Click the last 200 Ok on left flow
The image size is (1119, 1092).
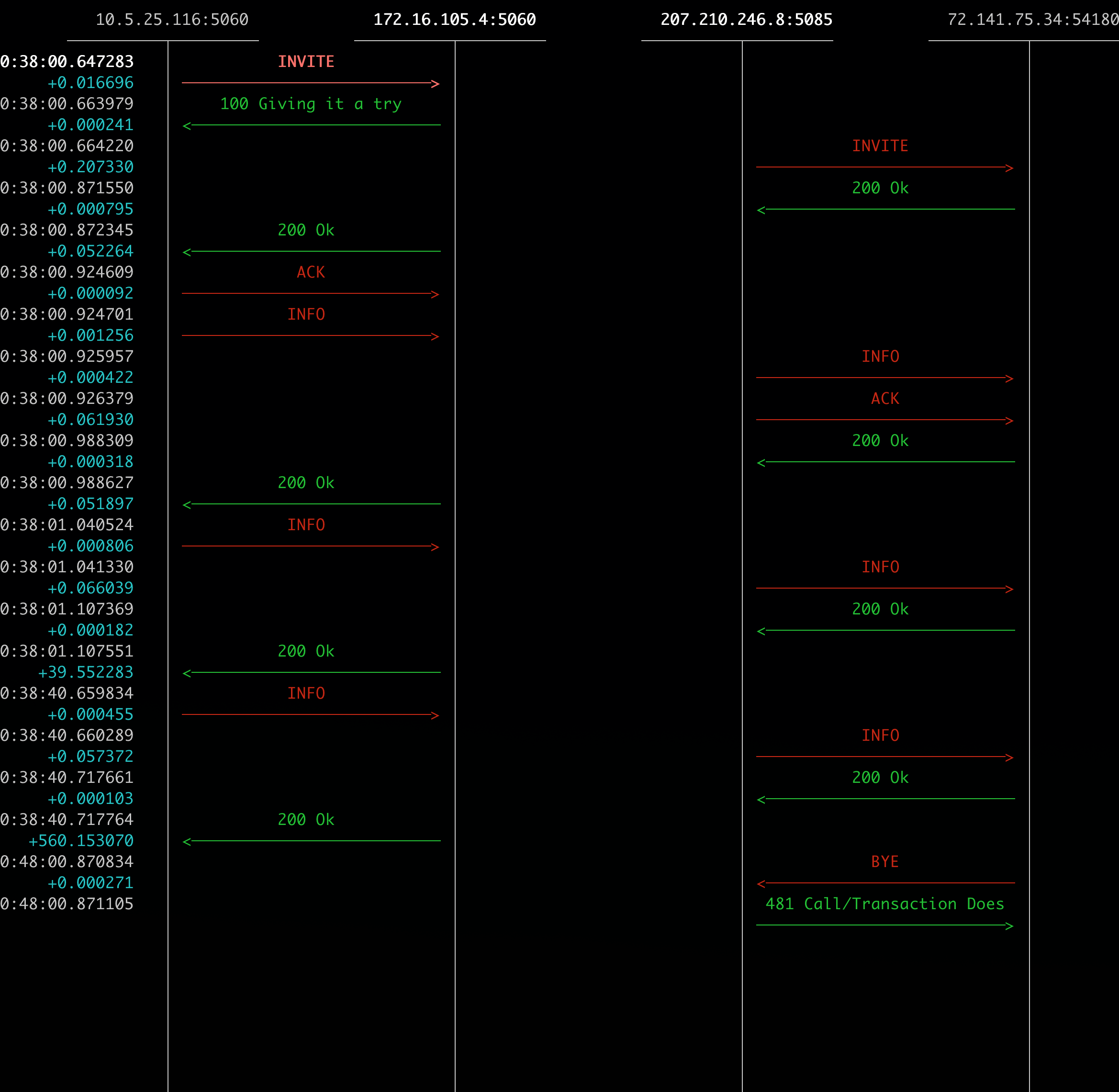tap(306, 820)
